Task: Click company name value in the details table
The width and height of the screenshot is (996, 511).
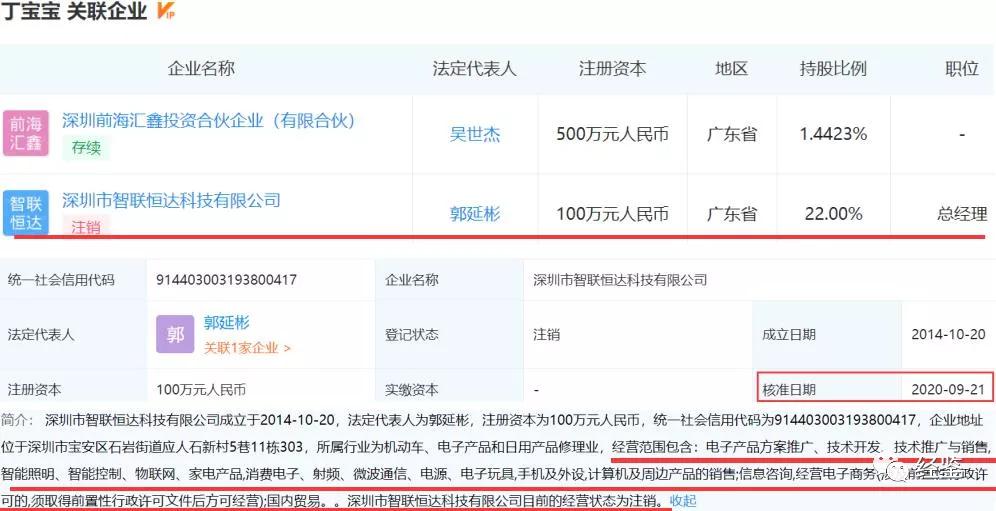Action: pyautogui.click(x=620, y=280)
